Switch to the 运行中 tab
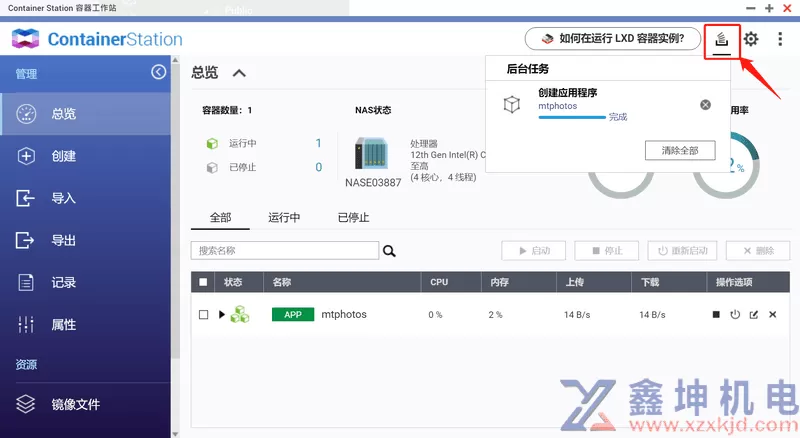This screenshot has height=438, width=800. coord(284,217)
